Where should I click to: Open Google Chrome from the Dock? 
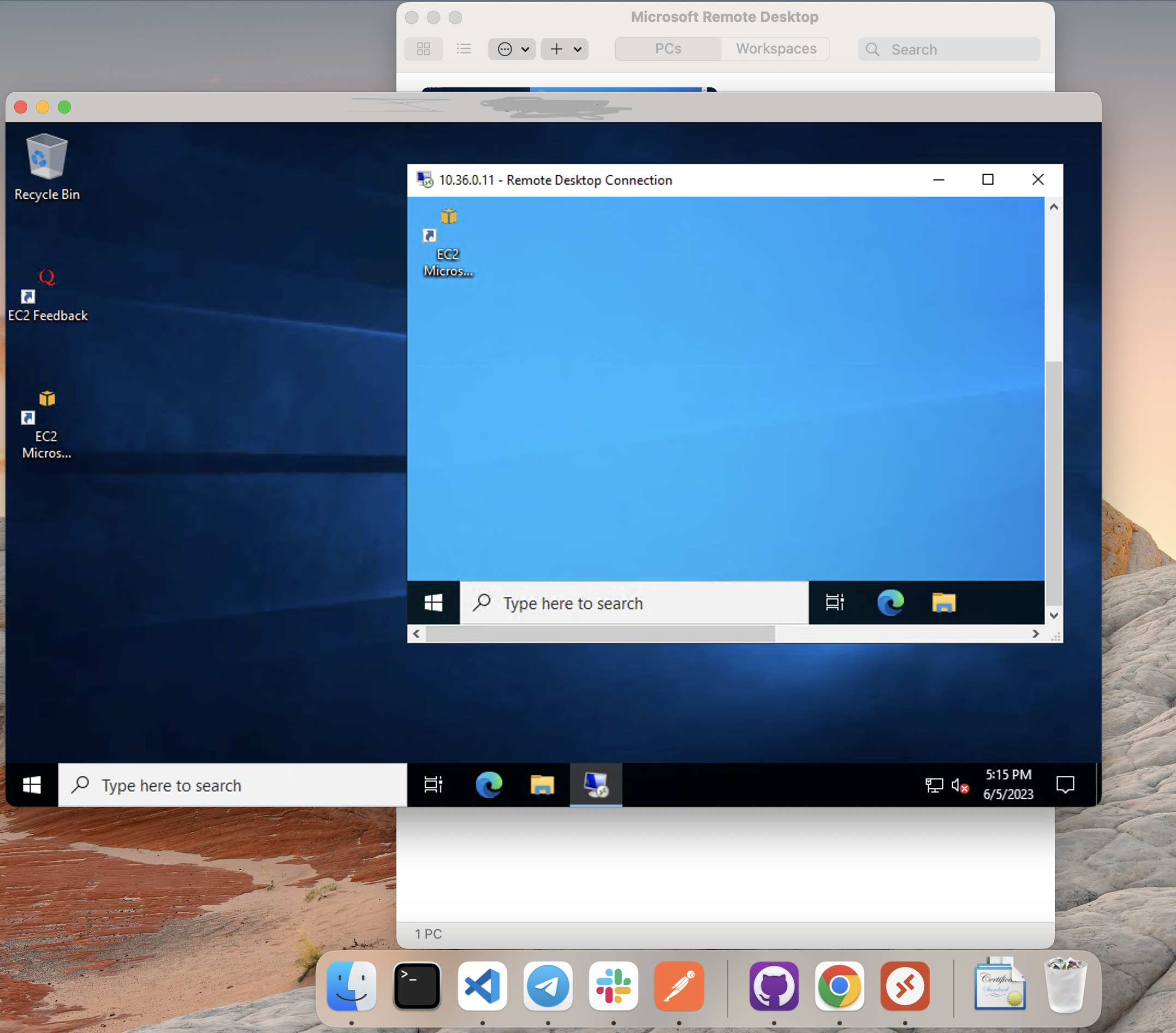840,986
